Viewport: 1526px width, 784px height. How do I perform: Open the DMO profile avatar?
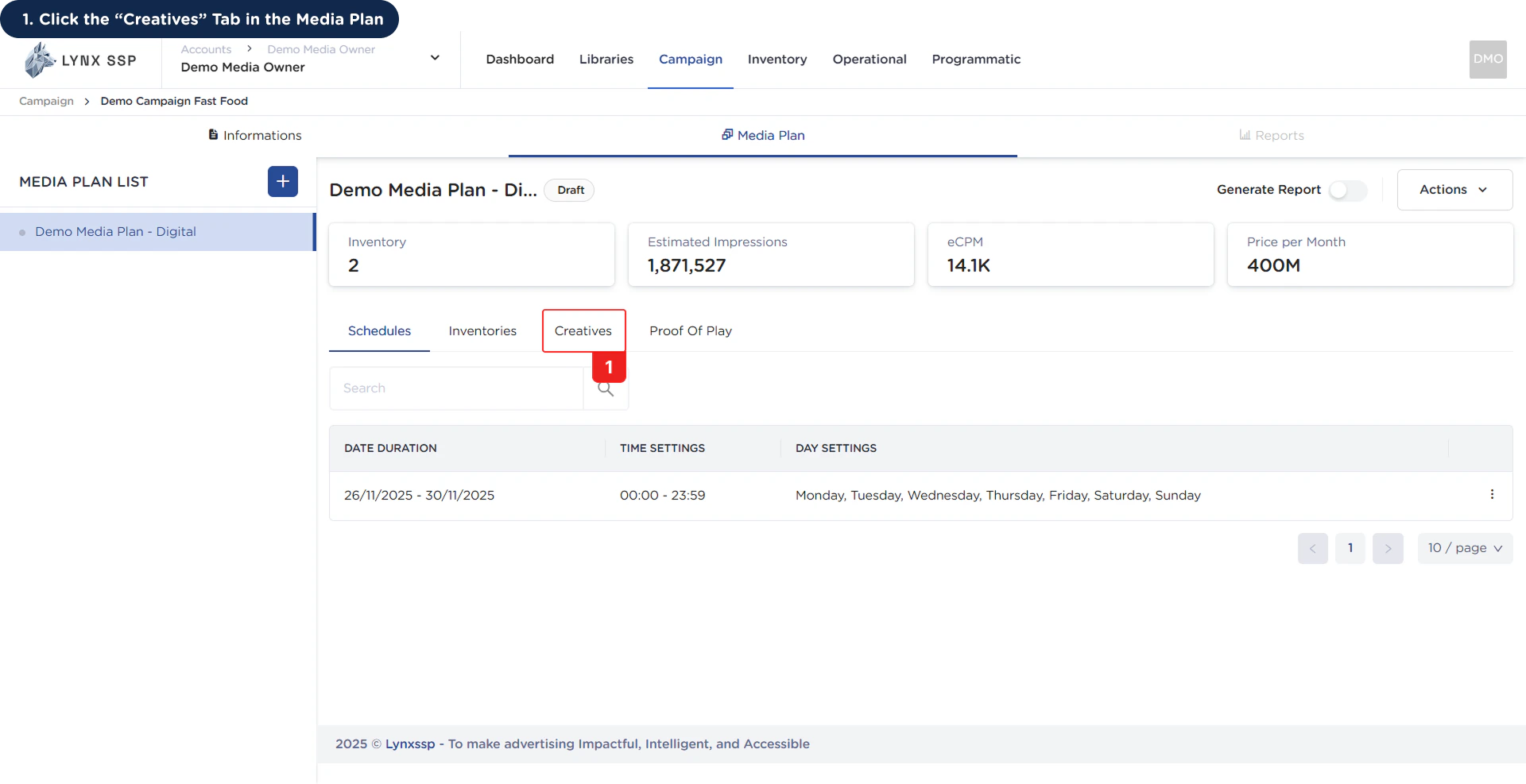click(x=1487, y=59)
